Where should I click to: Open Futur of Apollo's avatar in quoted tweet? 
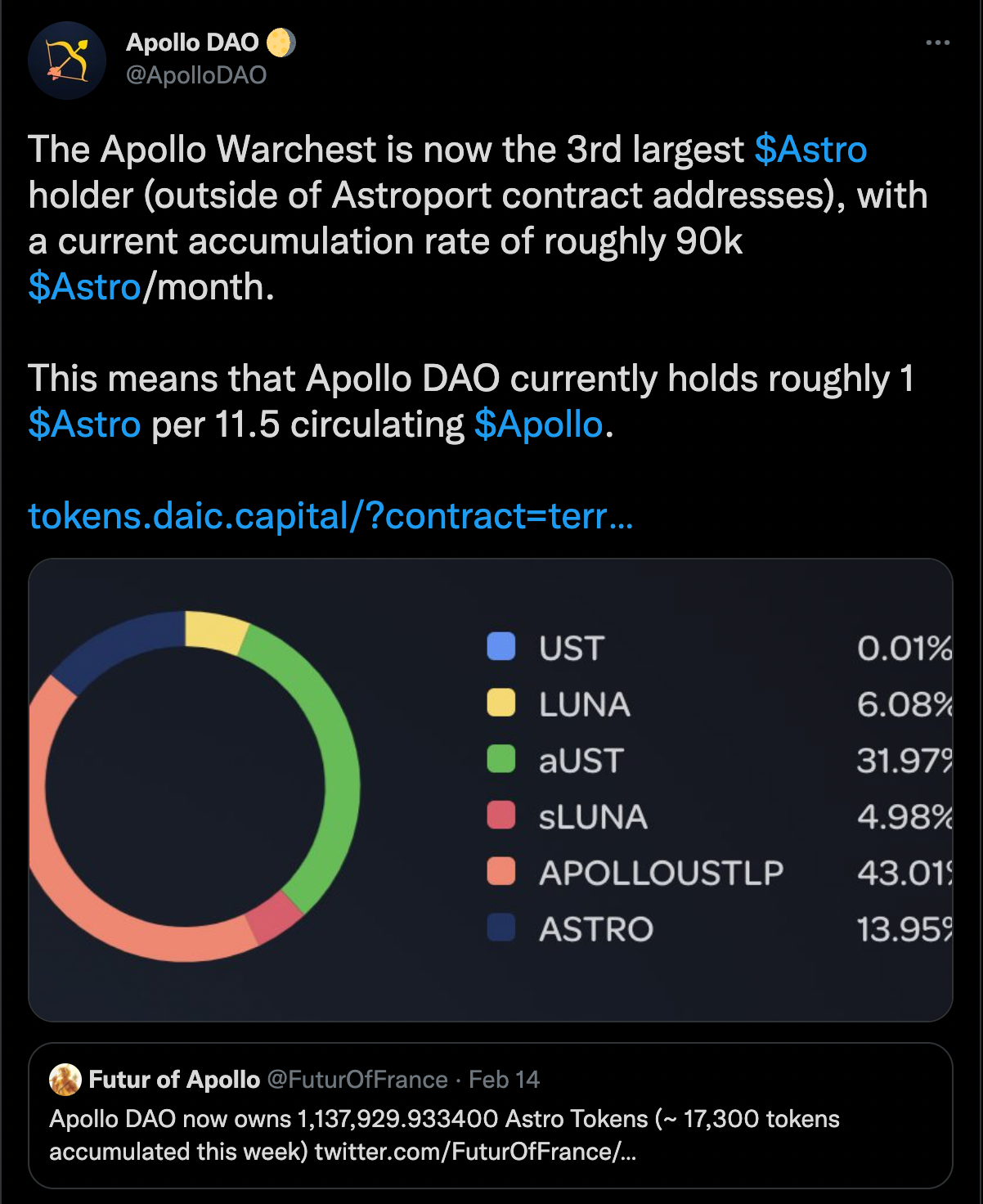click(65, 1080)
